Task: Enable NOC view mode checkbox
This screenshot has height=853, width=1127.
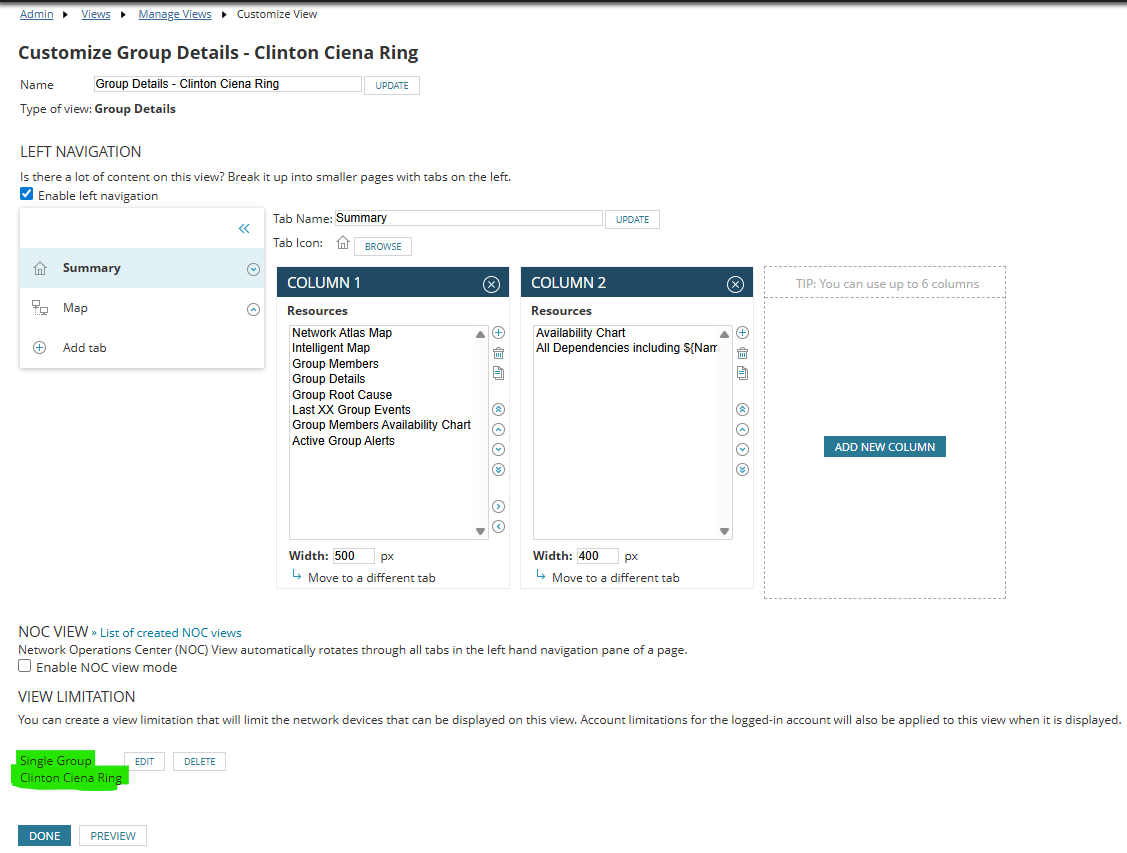Action: tap(24, 666)
